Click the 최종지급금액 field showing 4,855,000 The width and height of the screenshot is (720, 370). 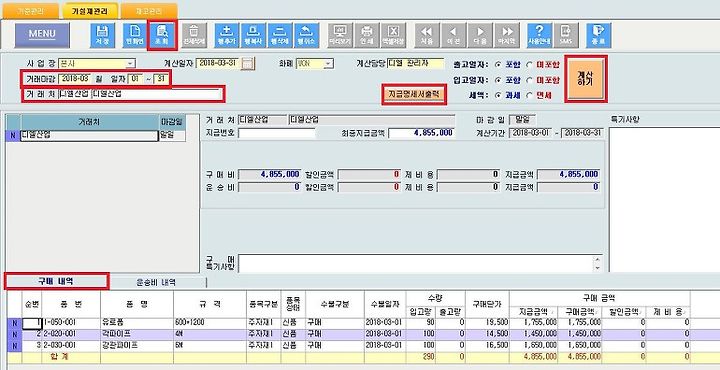pos(422,133)
